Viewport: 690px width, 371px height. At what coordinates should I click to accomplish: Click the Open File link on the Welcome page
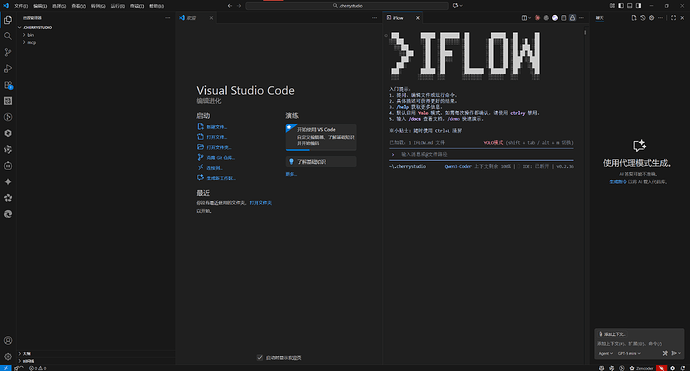(212, 137)
